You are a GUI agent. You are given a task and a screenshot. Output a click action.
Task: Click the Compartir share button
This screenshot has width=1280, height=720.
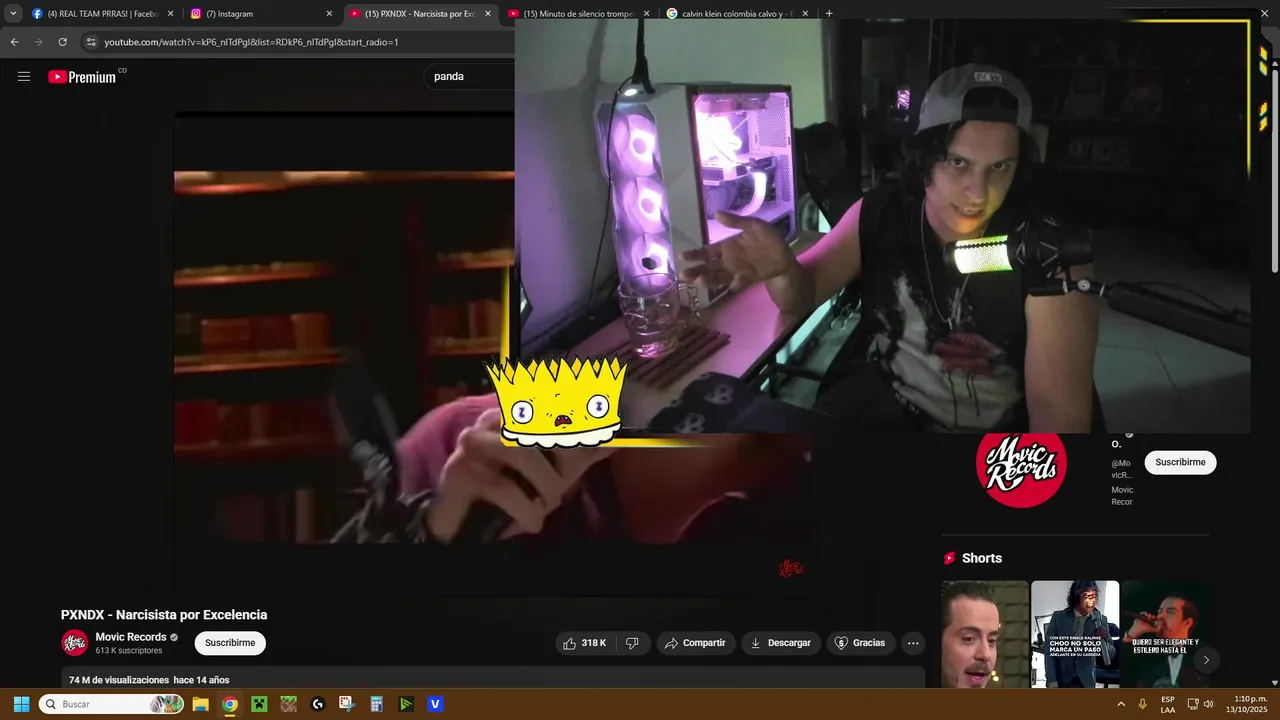click(x=695, y=643)
